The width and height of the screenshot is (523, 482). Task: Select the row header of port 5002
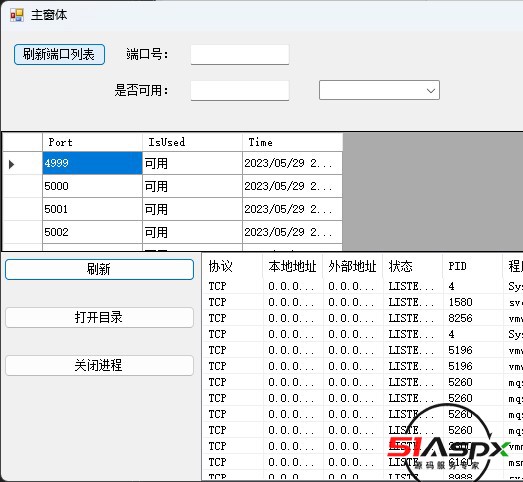click(x=22, y=232)
